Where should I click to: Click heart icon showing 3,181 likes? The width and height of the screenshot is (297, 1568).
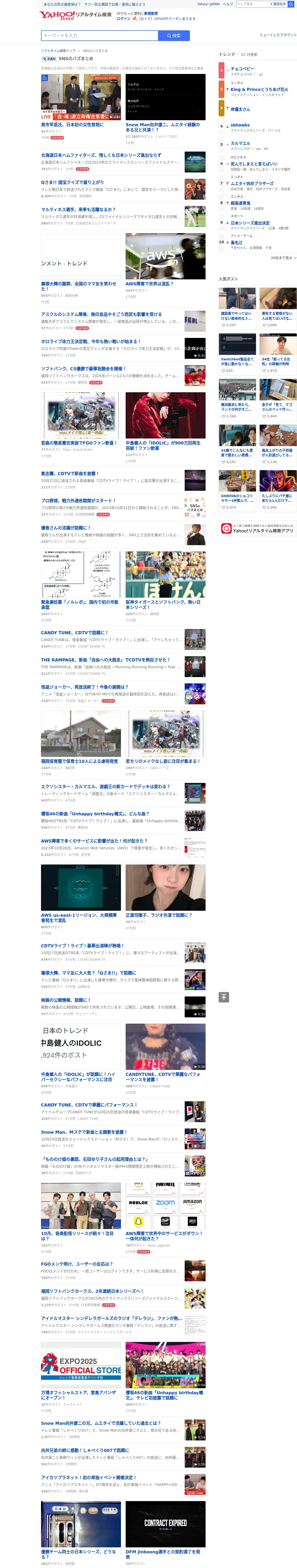click(x=223, y=462)
